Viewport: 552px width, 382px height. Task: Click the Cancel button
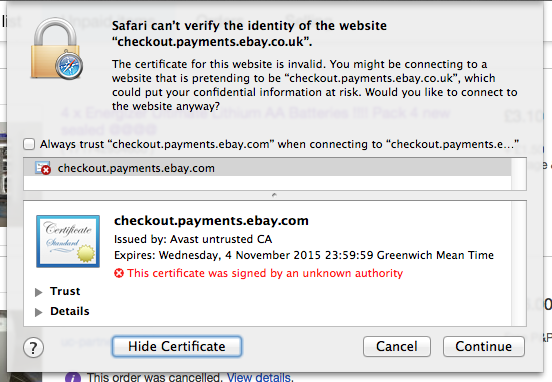click(397, 346)
